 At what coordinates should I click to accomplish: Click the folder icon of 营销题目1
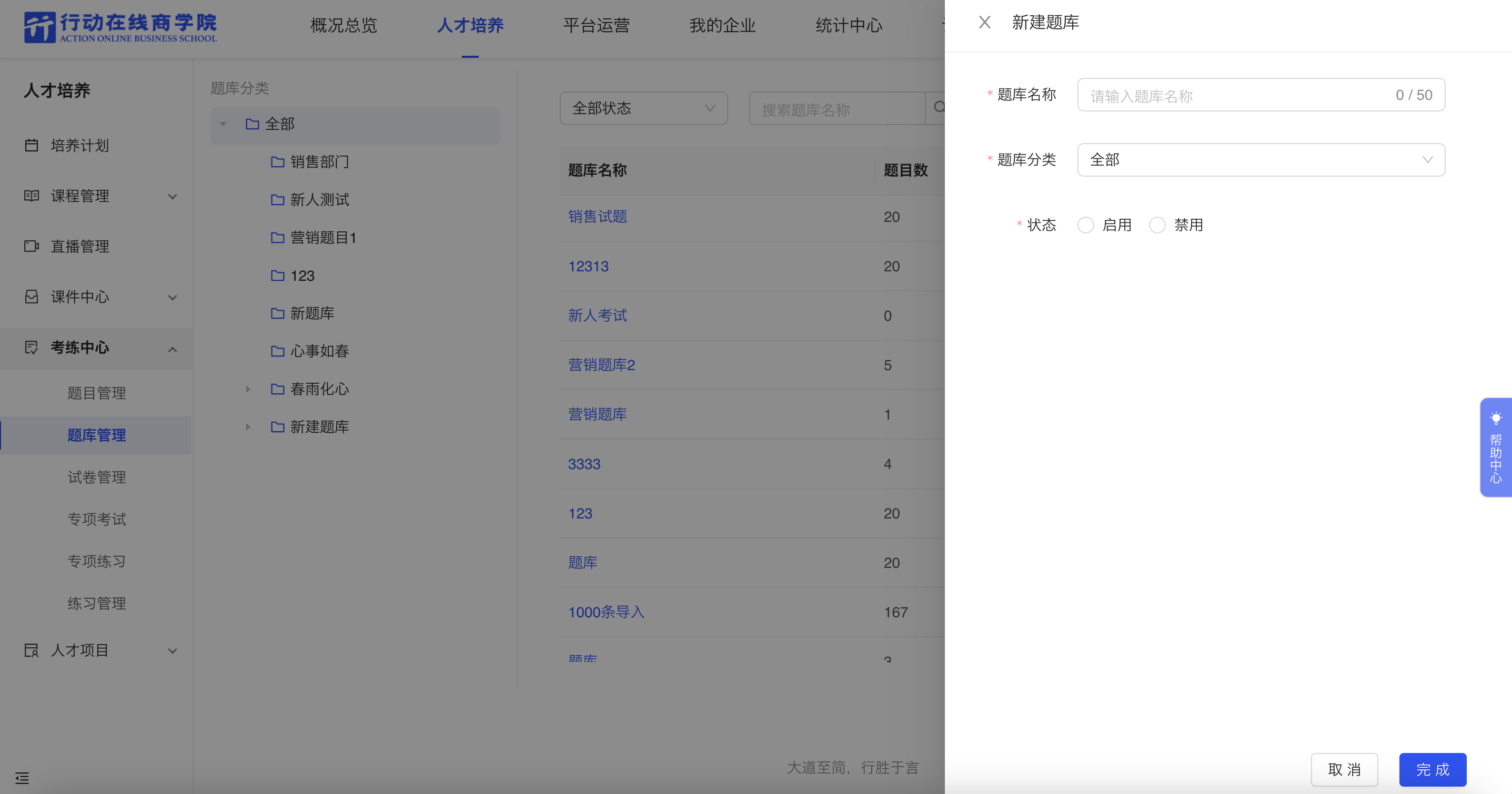[x=278, y=237]
